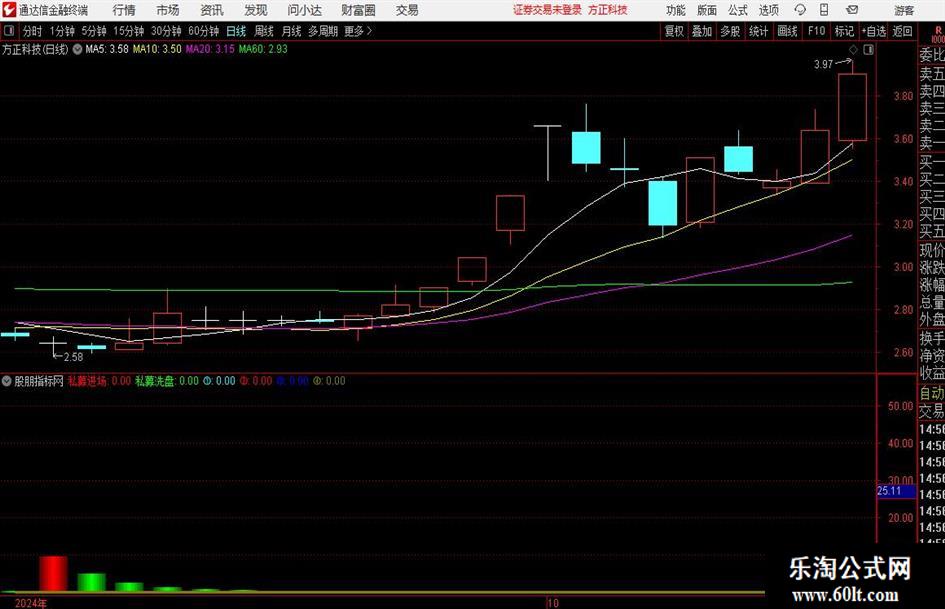Screen dimensions: 945x609
Task: Open the F10 company info button
Action: click(817, 31)
